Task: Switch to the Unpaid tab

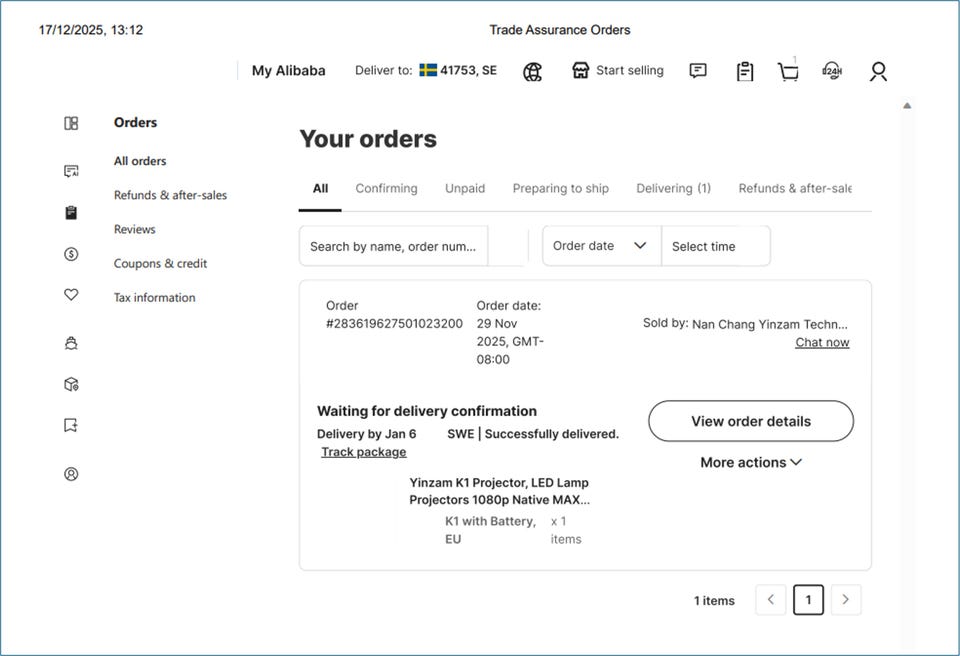Action: point(465,189)
